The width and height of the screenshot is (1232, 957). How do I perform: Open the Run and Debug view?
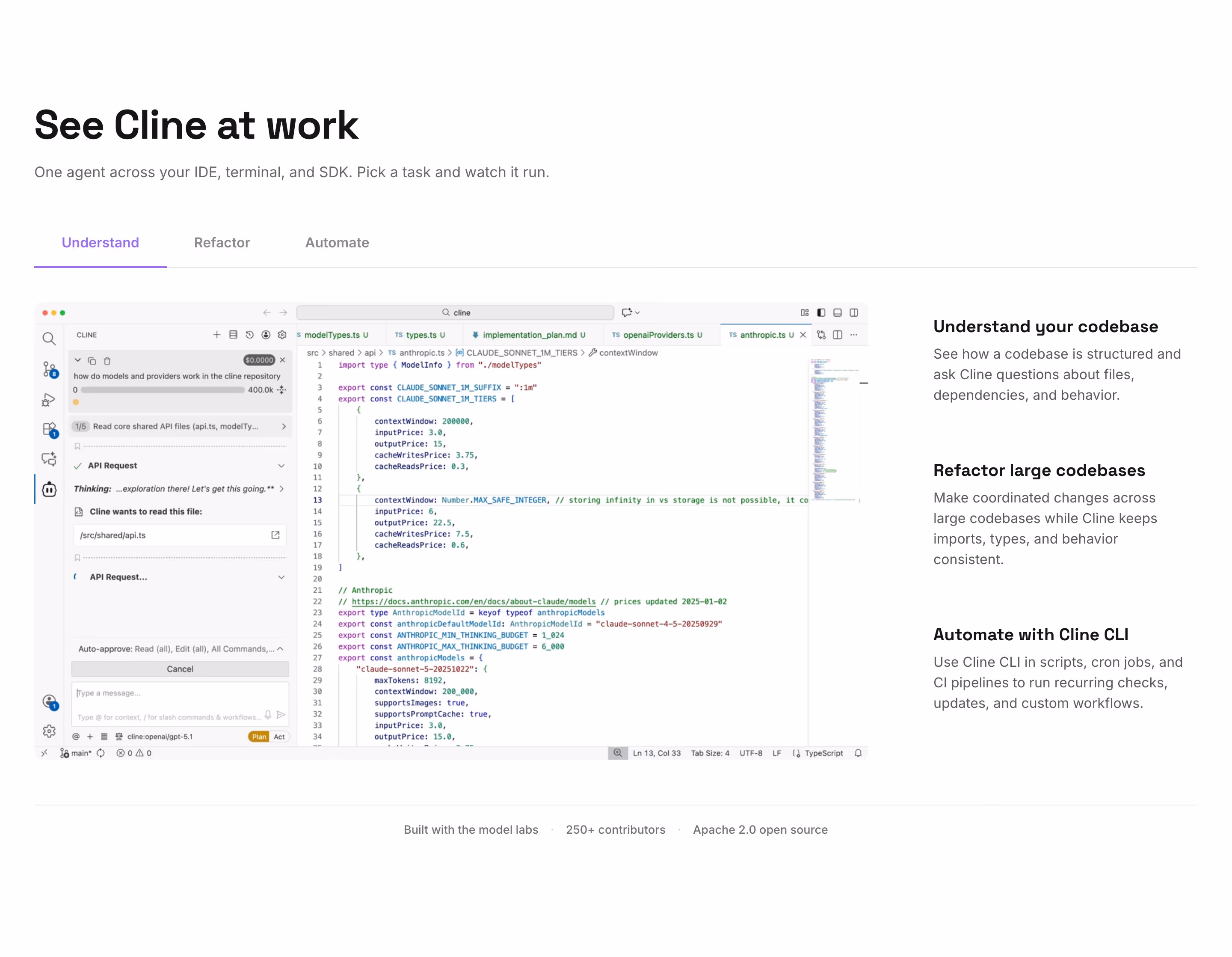coord(49,400)
